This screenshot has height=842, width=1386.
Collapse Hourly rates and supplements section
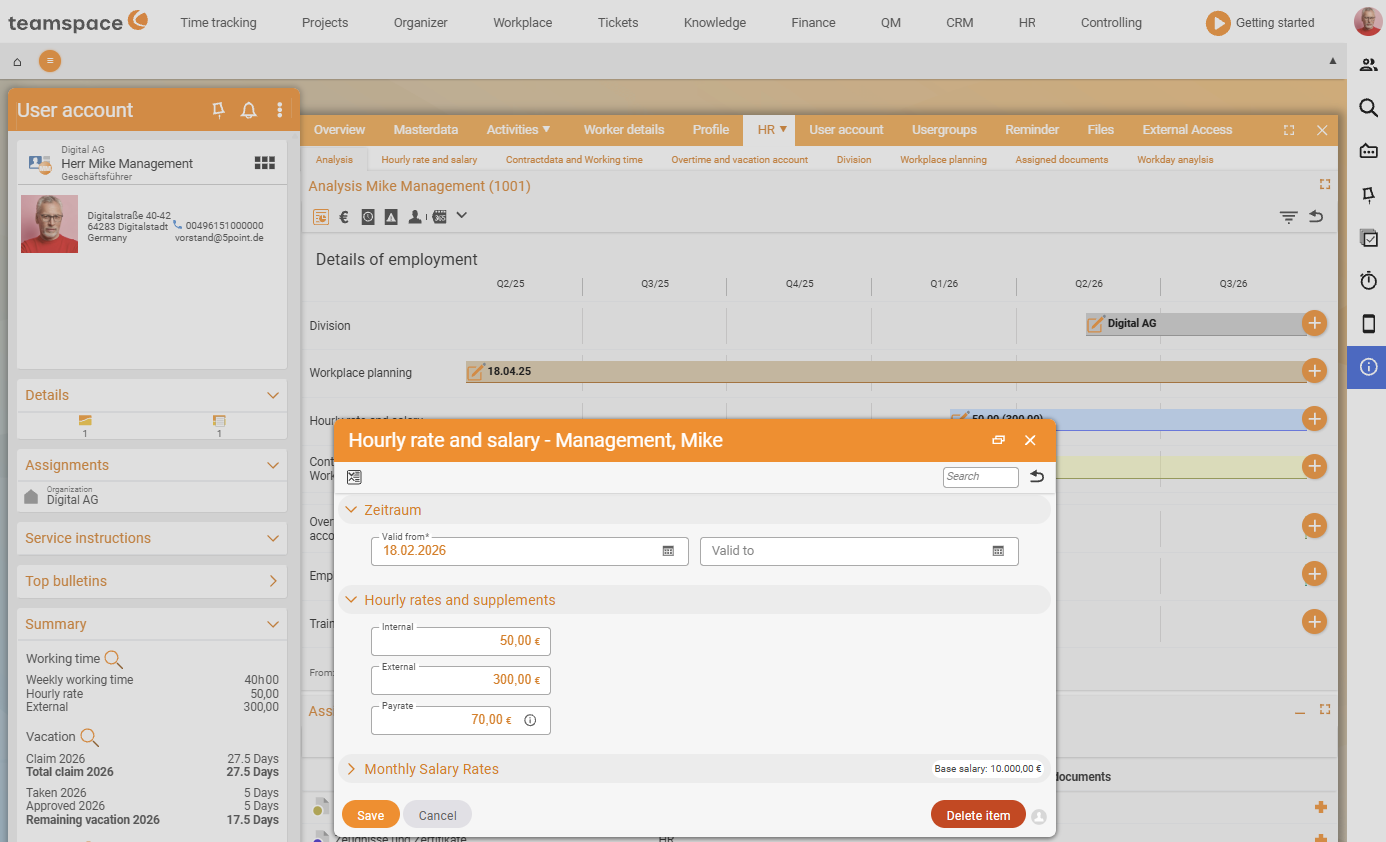[x=351, y=600]
